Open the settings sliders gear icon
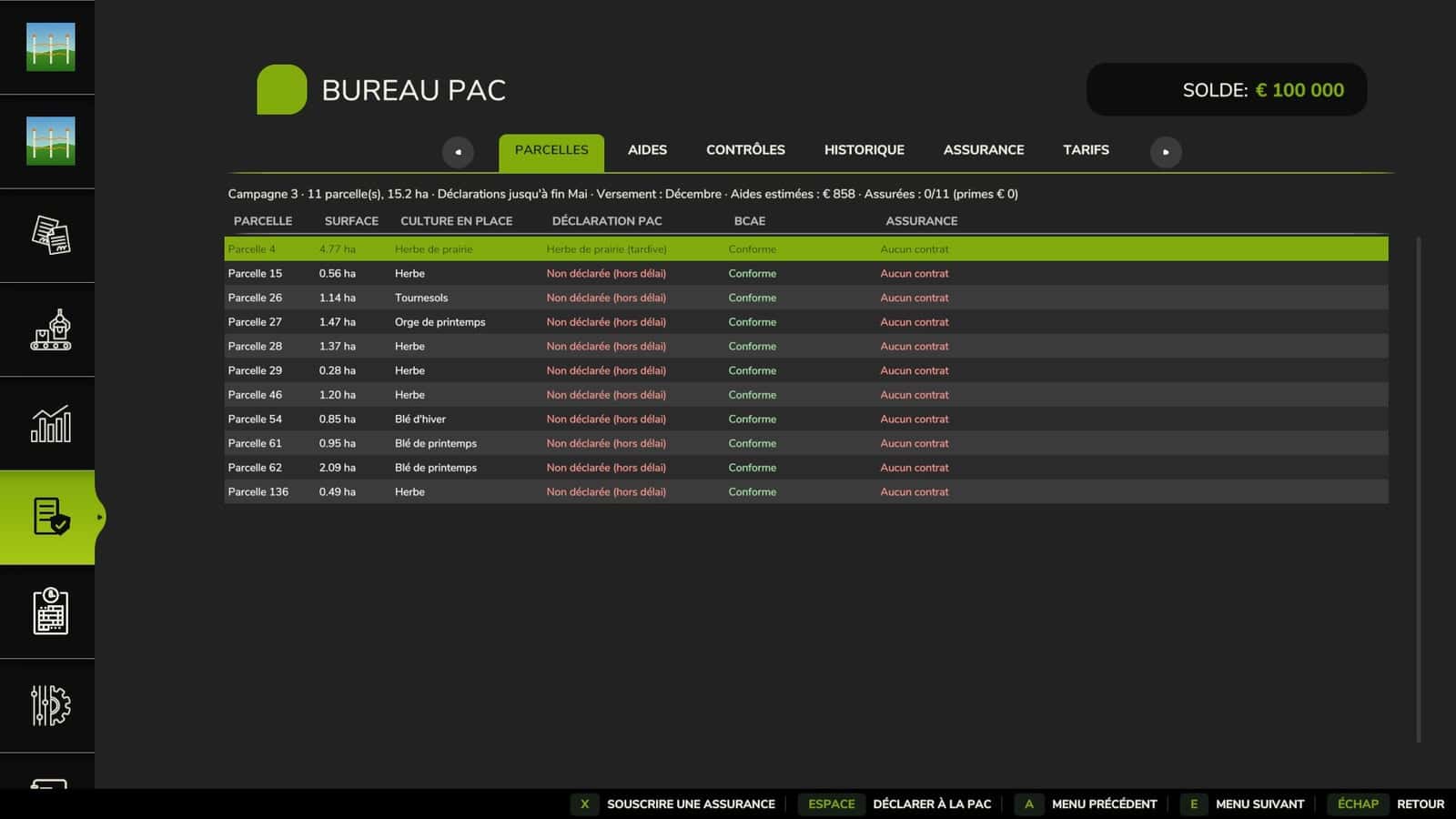 tap(50, 705)
